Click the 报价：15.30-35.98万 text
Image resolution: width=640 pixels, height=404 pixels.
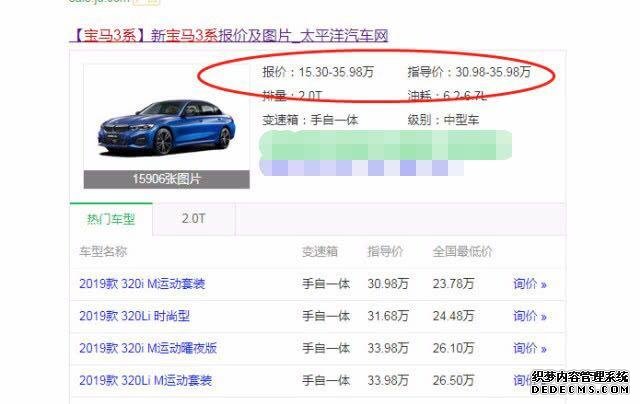tap(318, 72)
